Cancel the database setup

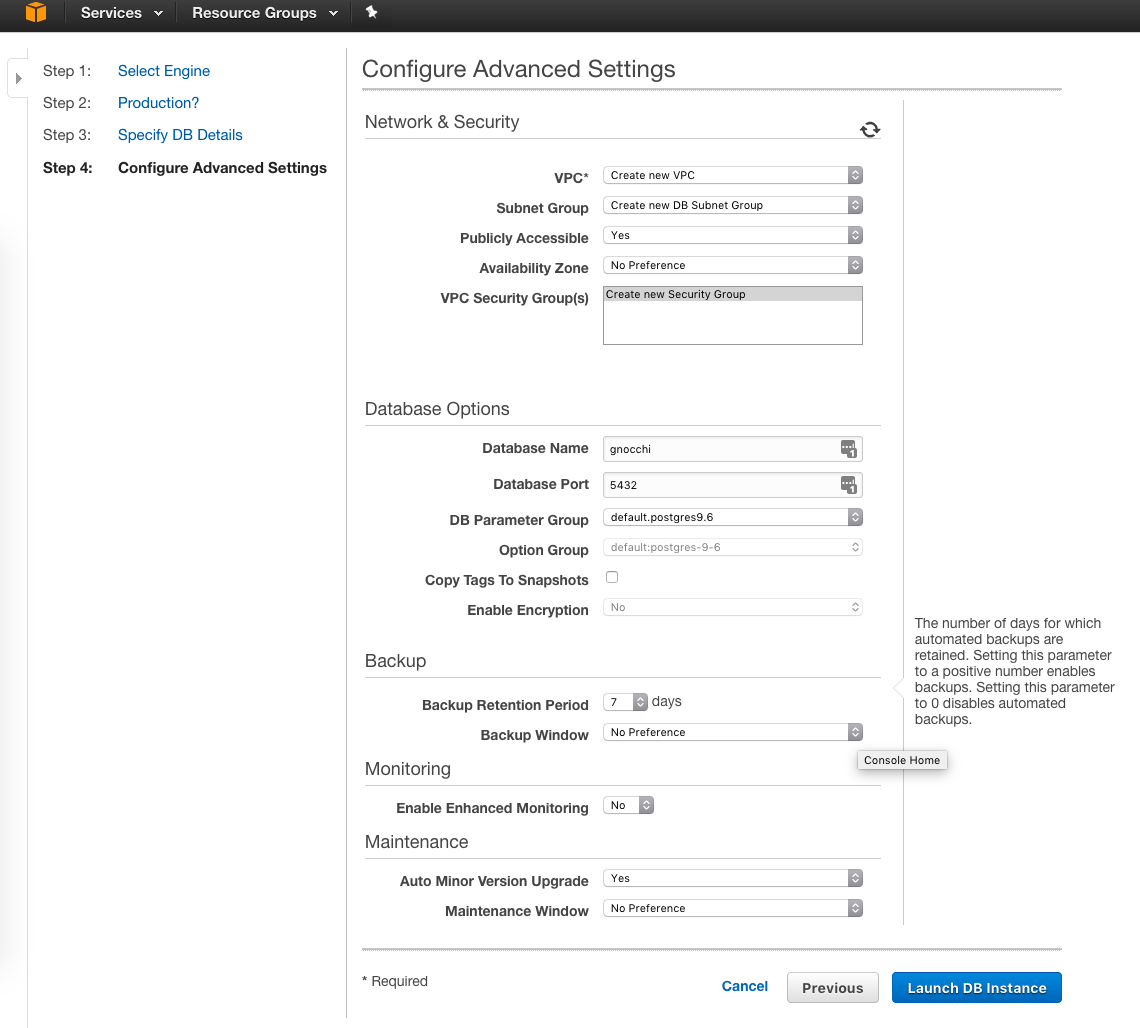pos(744,986)
